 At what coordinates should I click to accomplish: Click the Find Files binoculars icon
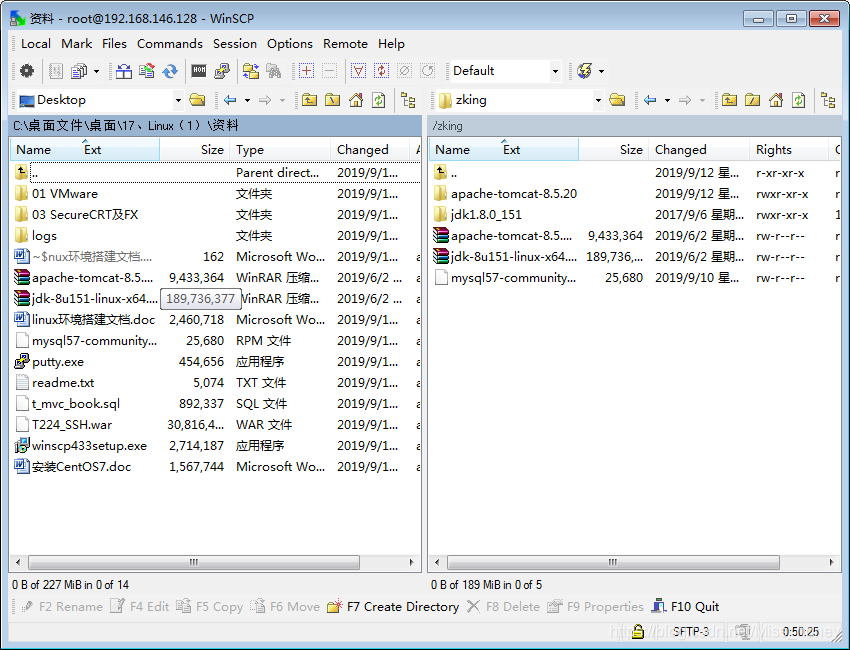coord(274,71)
